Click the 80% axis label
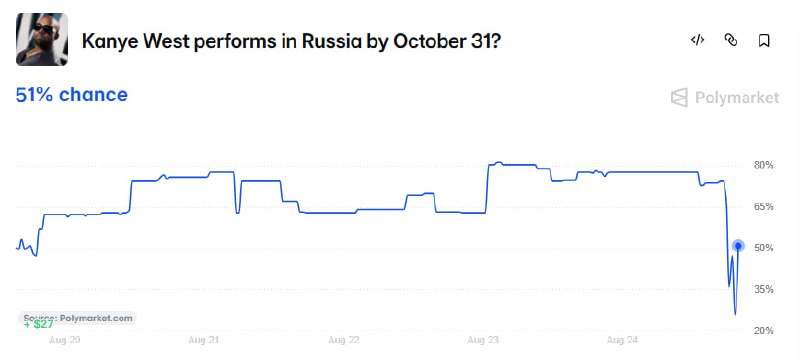 764,165
